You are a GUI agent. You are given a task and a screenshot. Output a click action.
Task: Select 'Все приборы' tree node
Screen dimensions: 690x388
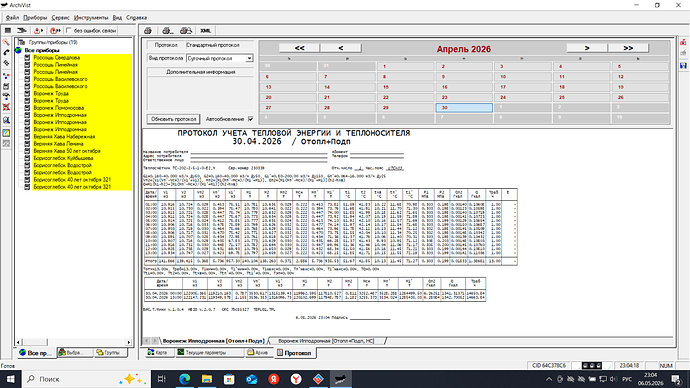pyautogui.click(x=42, y=50)
